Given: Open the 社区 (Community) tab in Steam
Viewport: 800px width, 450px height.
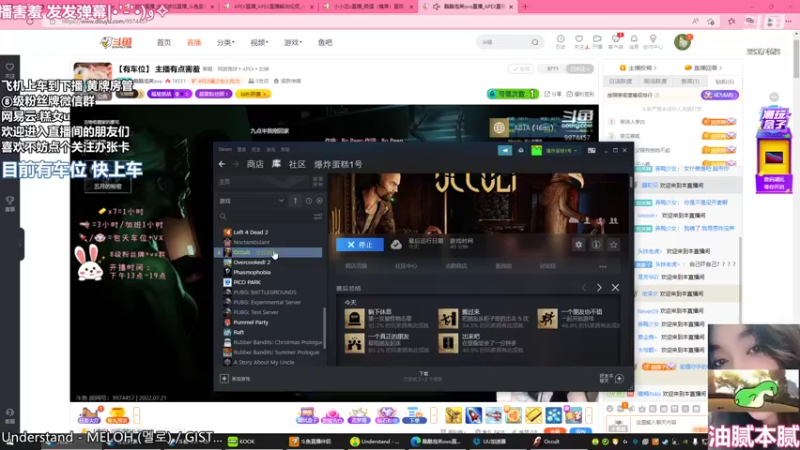Looking at the screenshot, I should click(297, 164).
